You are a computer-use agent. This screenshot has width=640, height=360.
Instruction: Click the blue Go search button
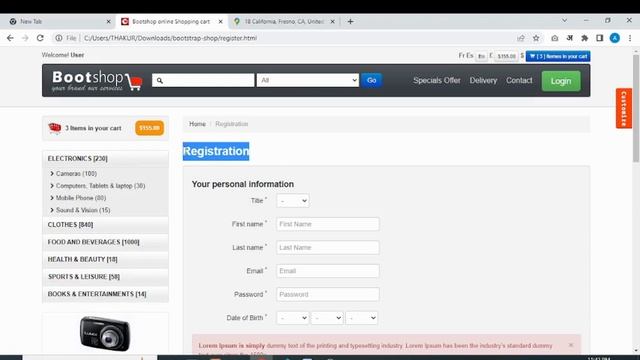[371, 80]
